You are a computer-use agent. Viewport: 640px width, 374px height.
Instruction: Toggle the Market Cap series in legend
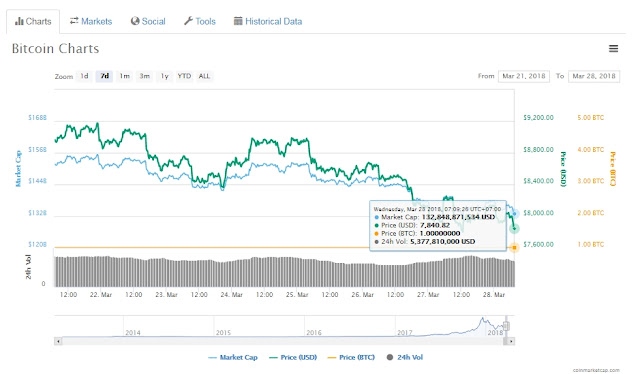click(233, 357)
